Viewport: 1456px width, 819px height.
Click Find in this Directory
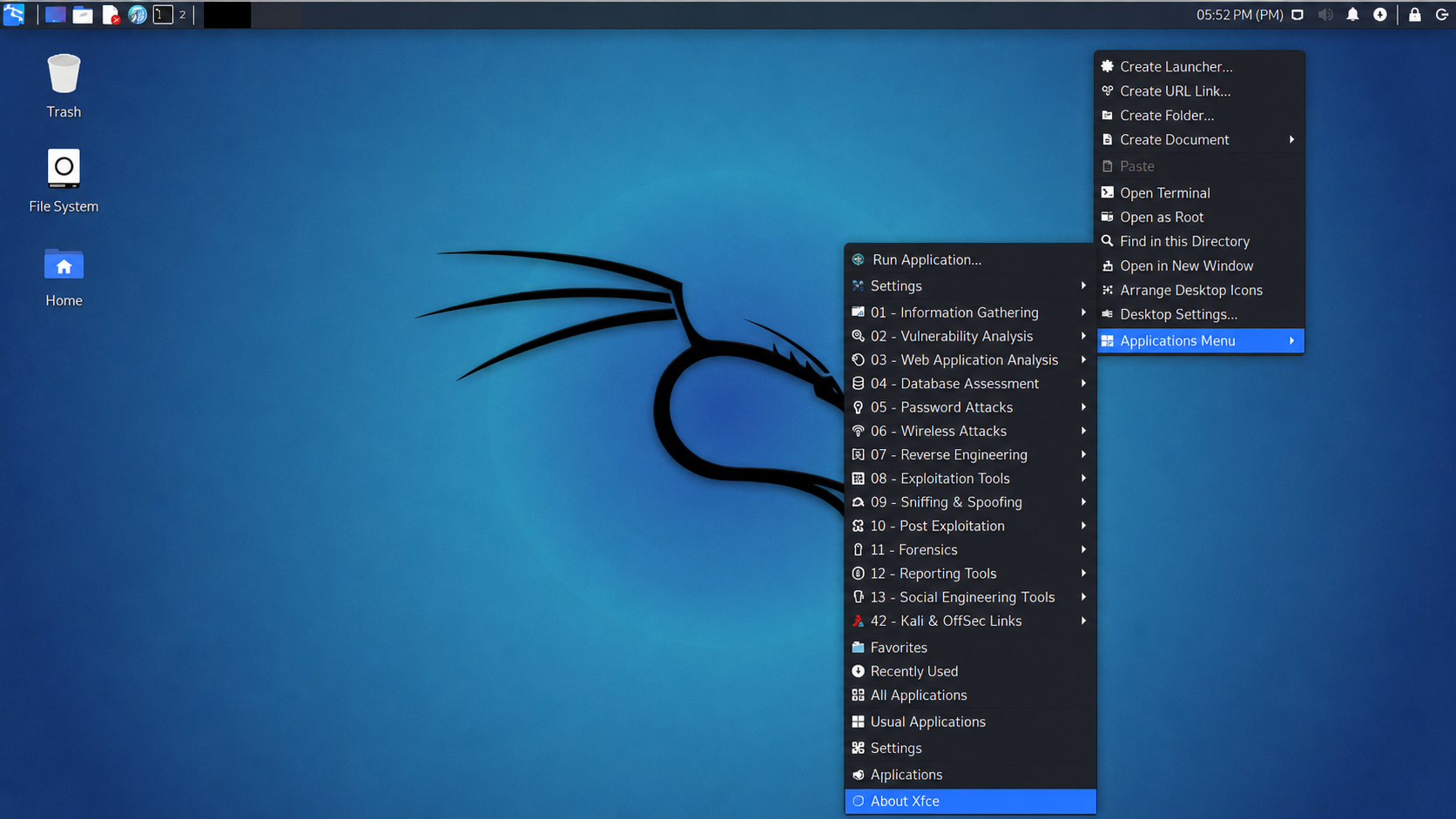(x=1200, y=241)
